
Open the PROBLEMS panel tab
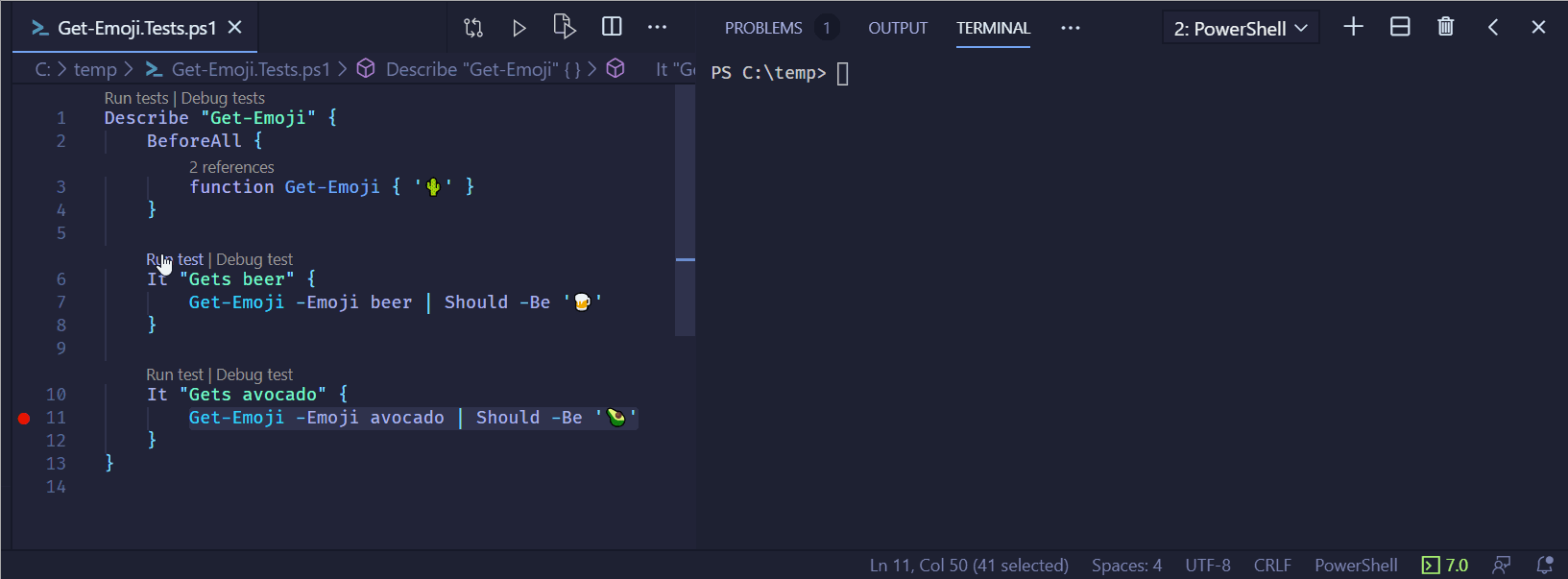pyautogui.click(x=763, y=28)
